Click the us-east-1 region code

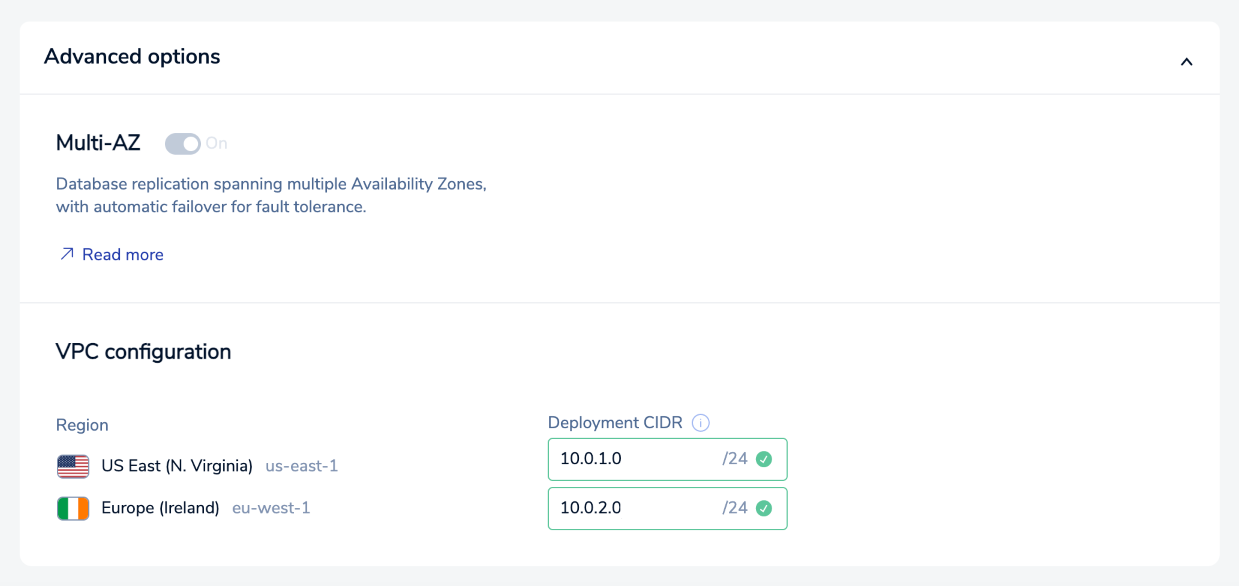pyautogui.click(x=302, y=466)
